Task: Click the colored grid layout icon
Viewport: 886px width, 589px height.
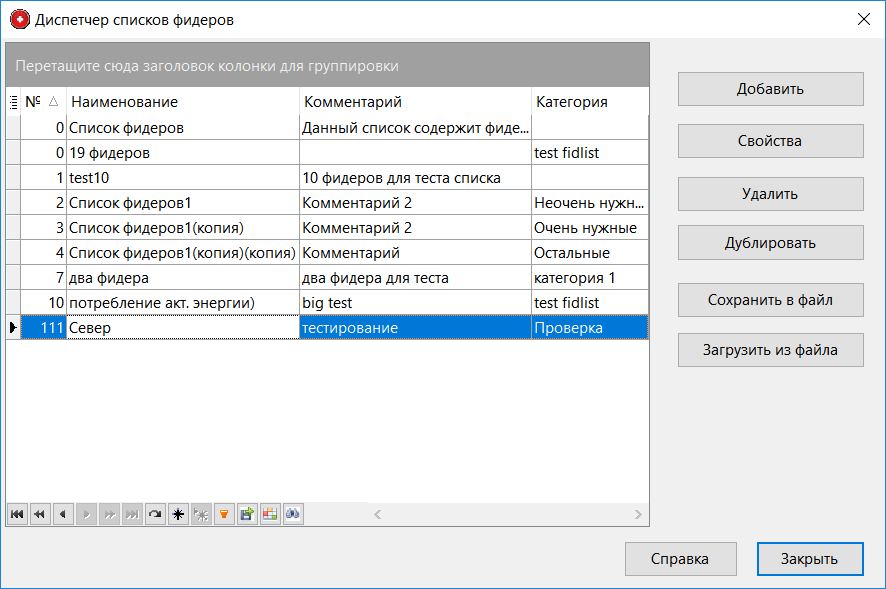Action: click(270, 514)
